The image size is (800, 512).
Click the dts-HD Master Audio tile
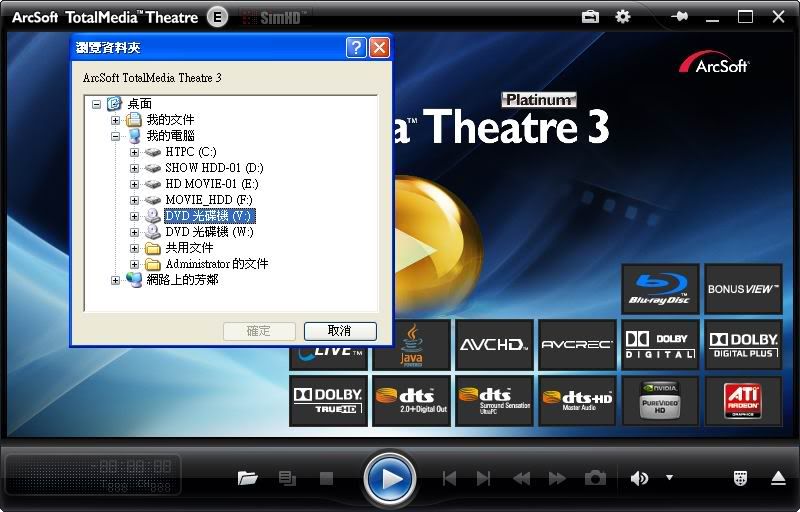click(577, 401)
